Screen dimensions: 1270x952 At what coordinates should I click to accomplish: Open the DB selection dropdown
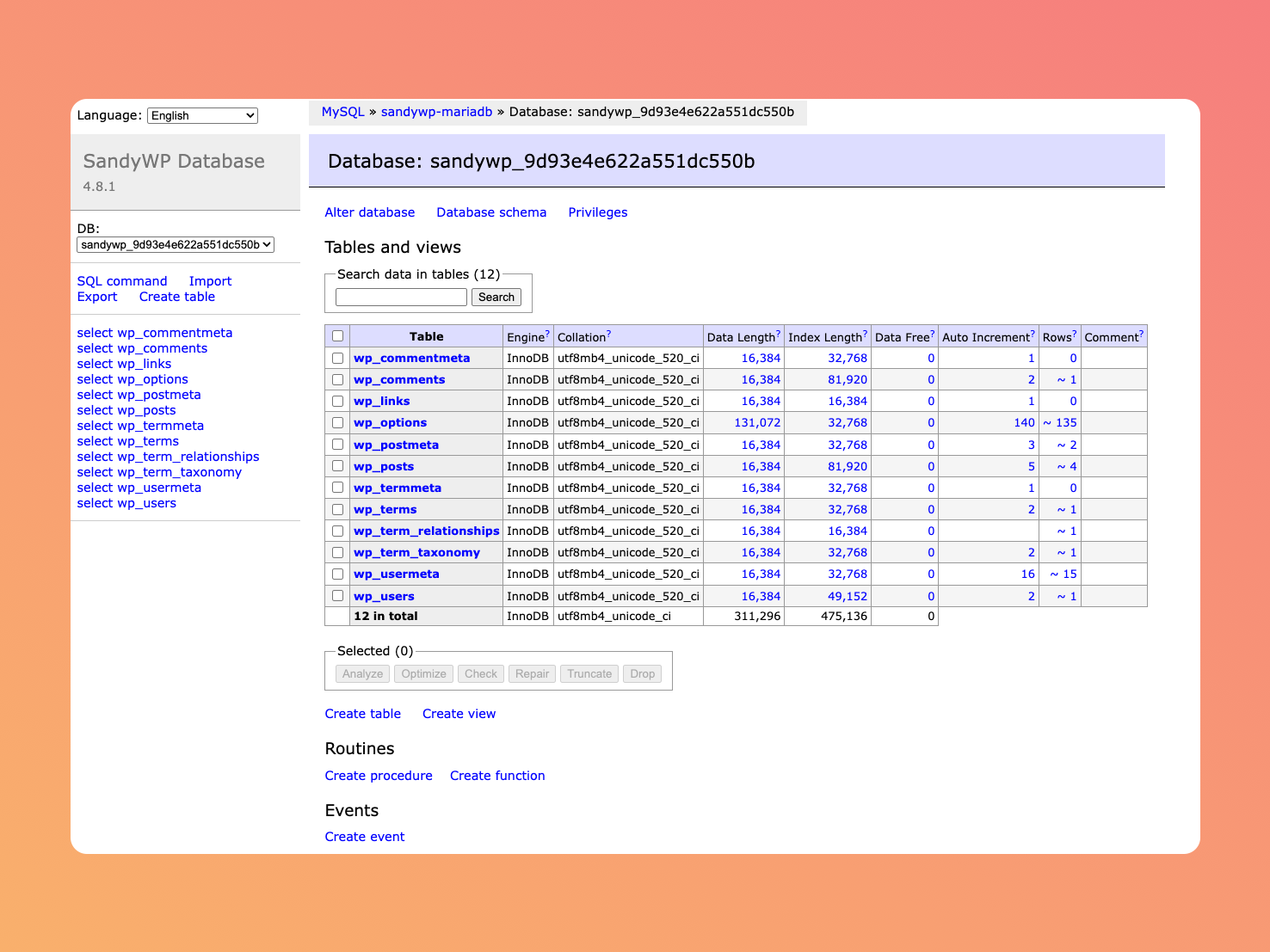(x=176, y=245)
